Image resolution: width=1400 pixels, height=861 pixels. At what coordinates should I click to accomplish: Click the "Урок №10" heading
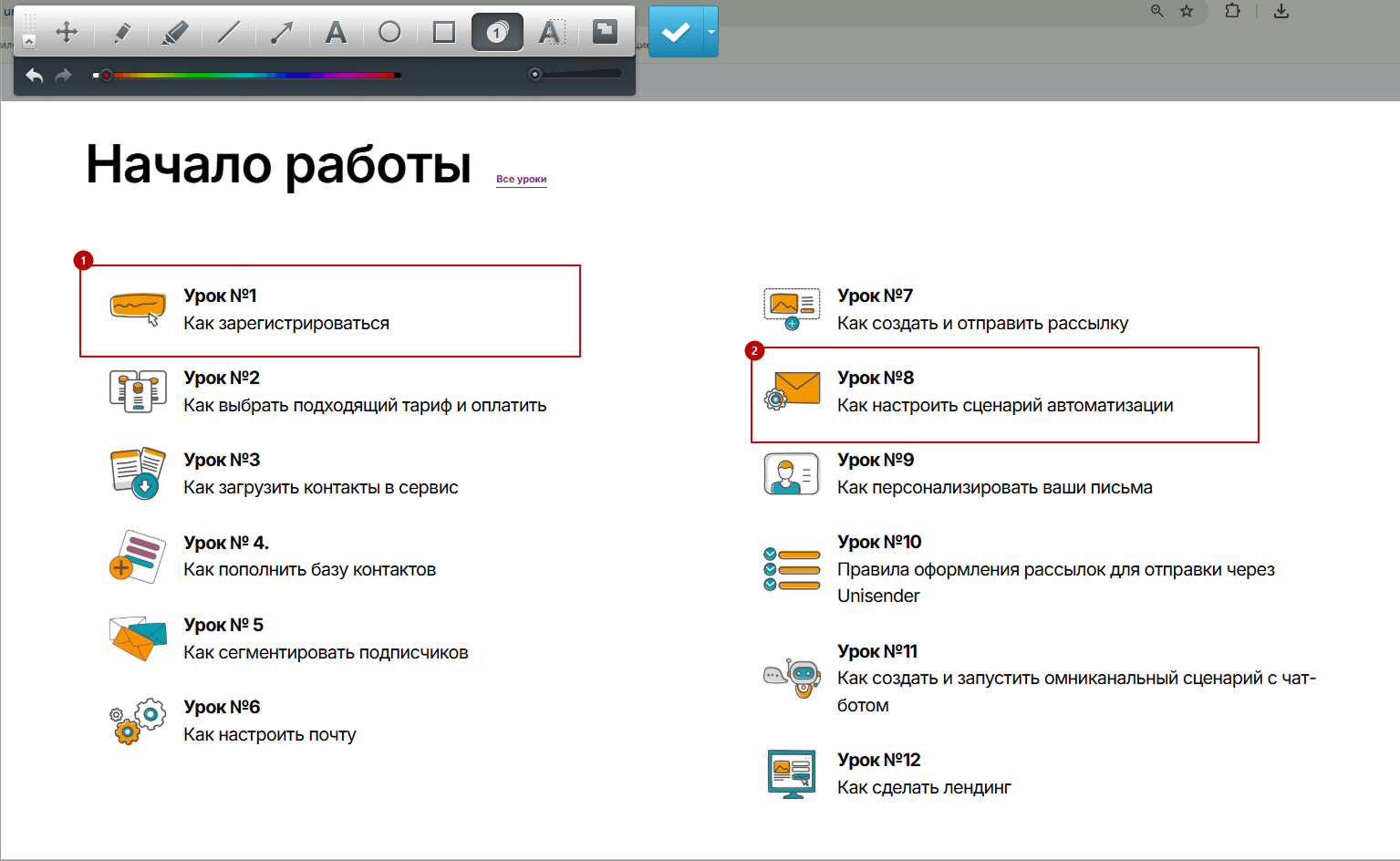point(879,542)
